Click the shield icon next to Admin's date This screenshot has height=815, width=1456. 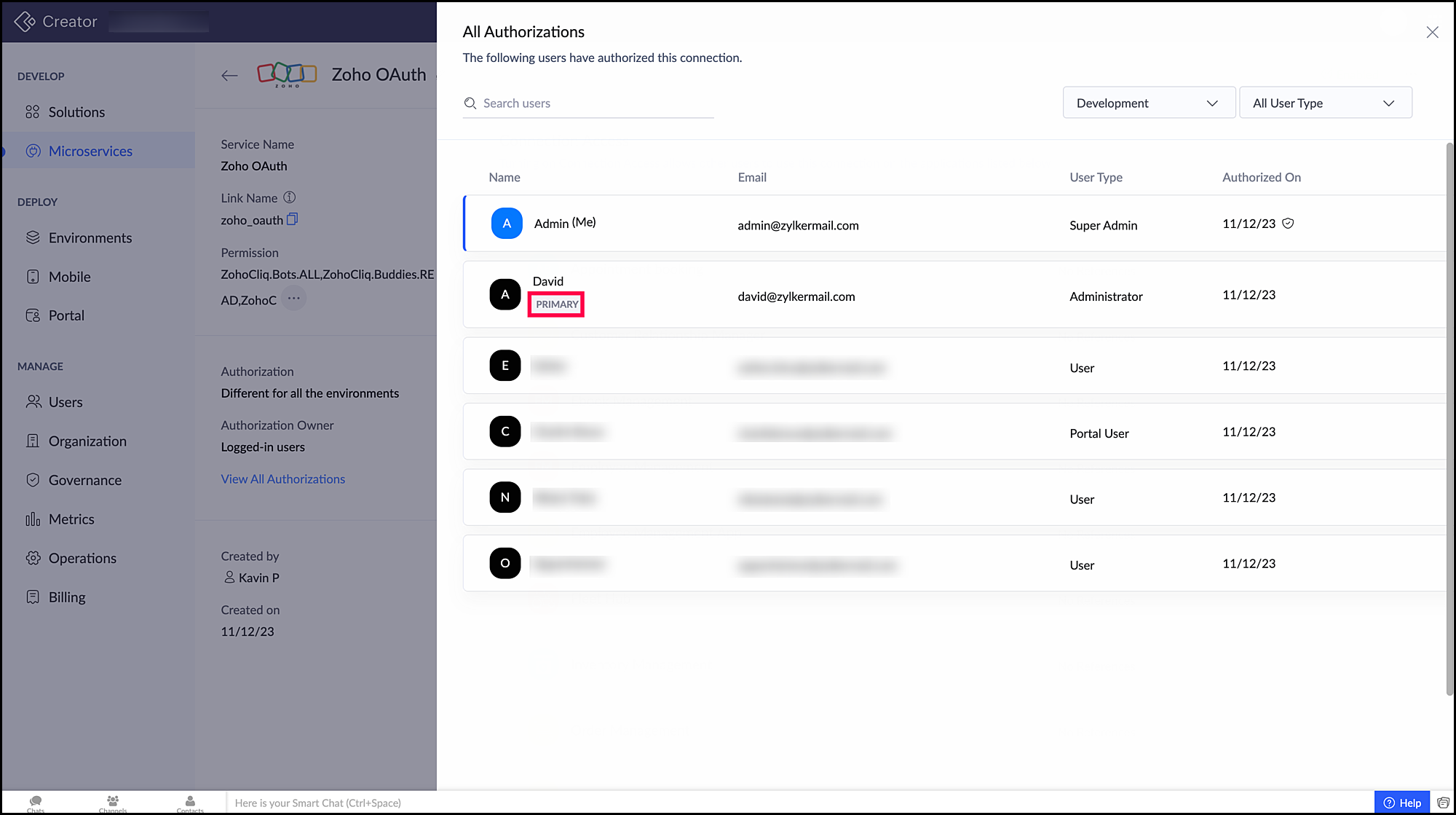1288,224
